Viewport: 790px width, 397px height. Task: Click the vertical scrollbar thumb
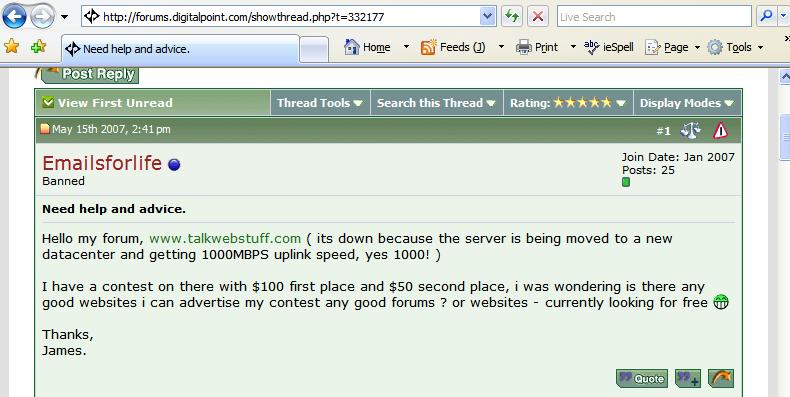coord(784,137)
